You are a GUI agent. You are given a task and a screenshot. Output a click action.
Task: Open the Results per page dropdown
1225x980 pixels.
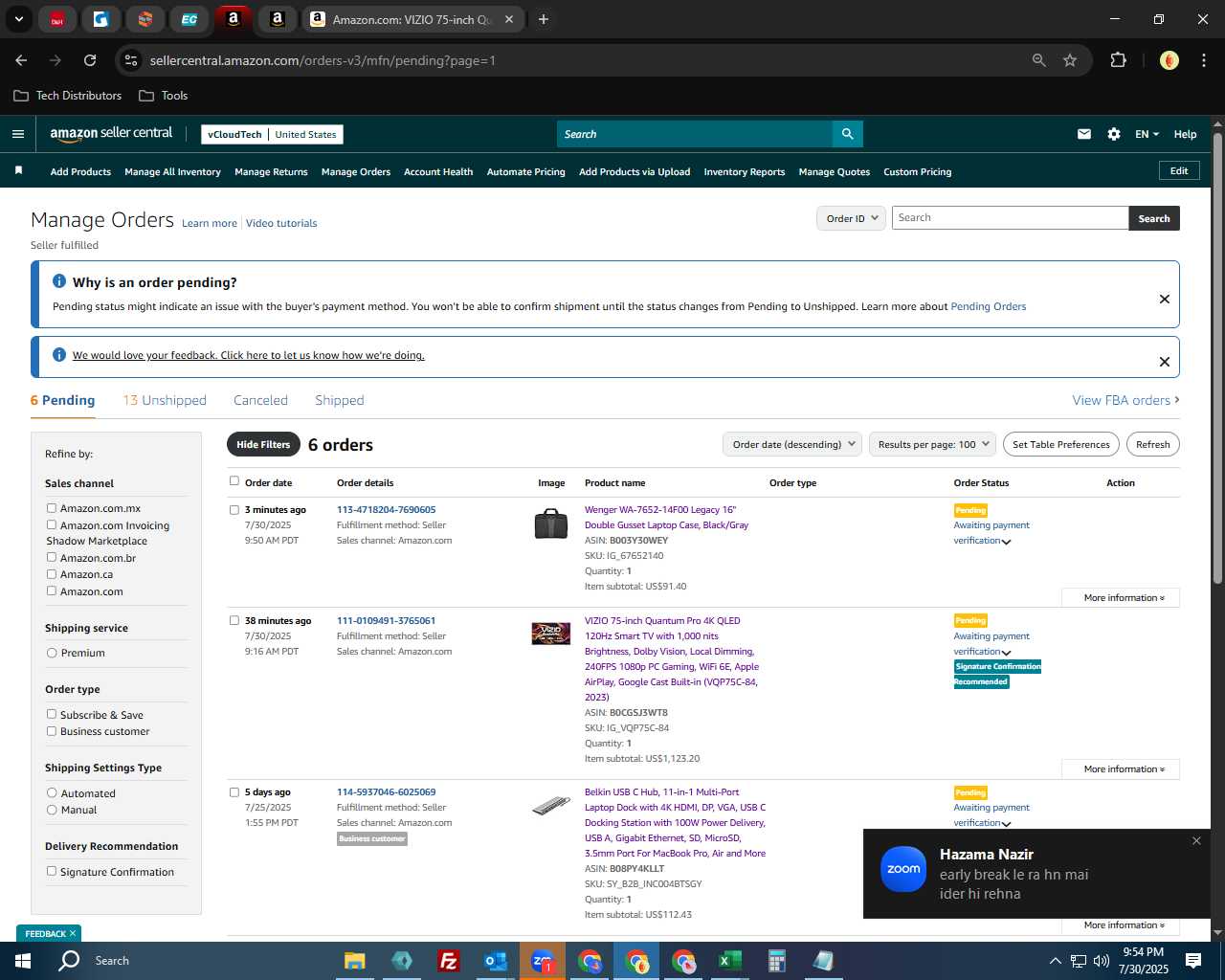[x=933, y=444]
